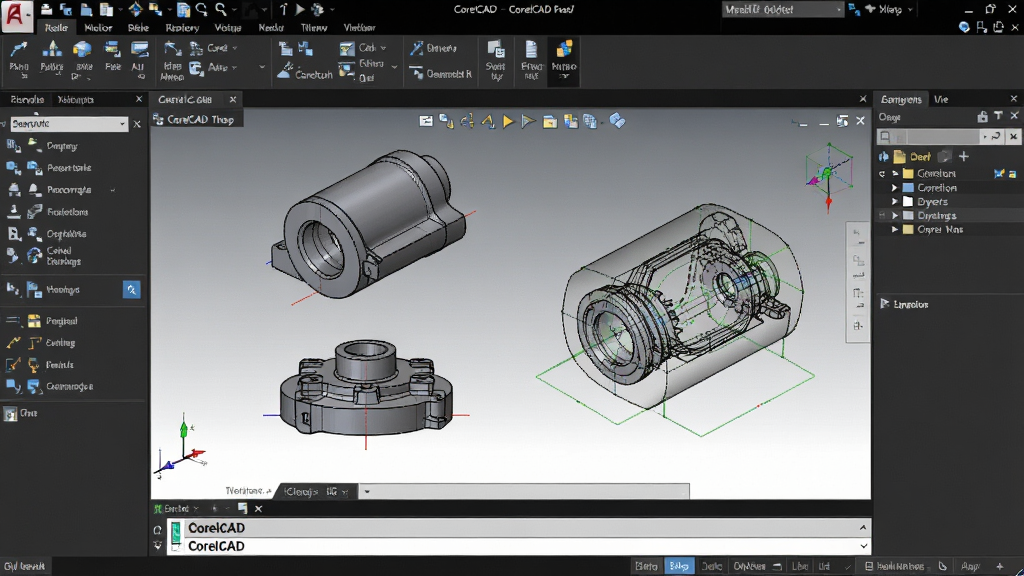Expand the "Oyrer Nne" tree node arrow
Viewport: 1024px width, 576px height.
pyautogui.click(x=895, y=229)
